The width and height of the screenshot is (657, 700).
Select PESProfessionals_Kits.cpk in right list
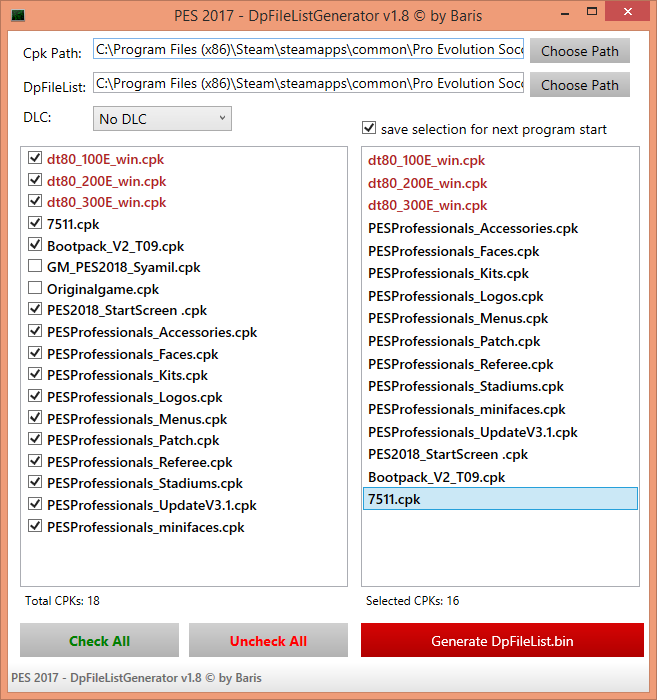click(x=500, y=273)
